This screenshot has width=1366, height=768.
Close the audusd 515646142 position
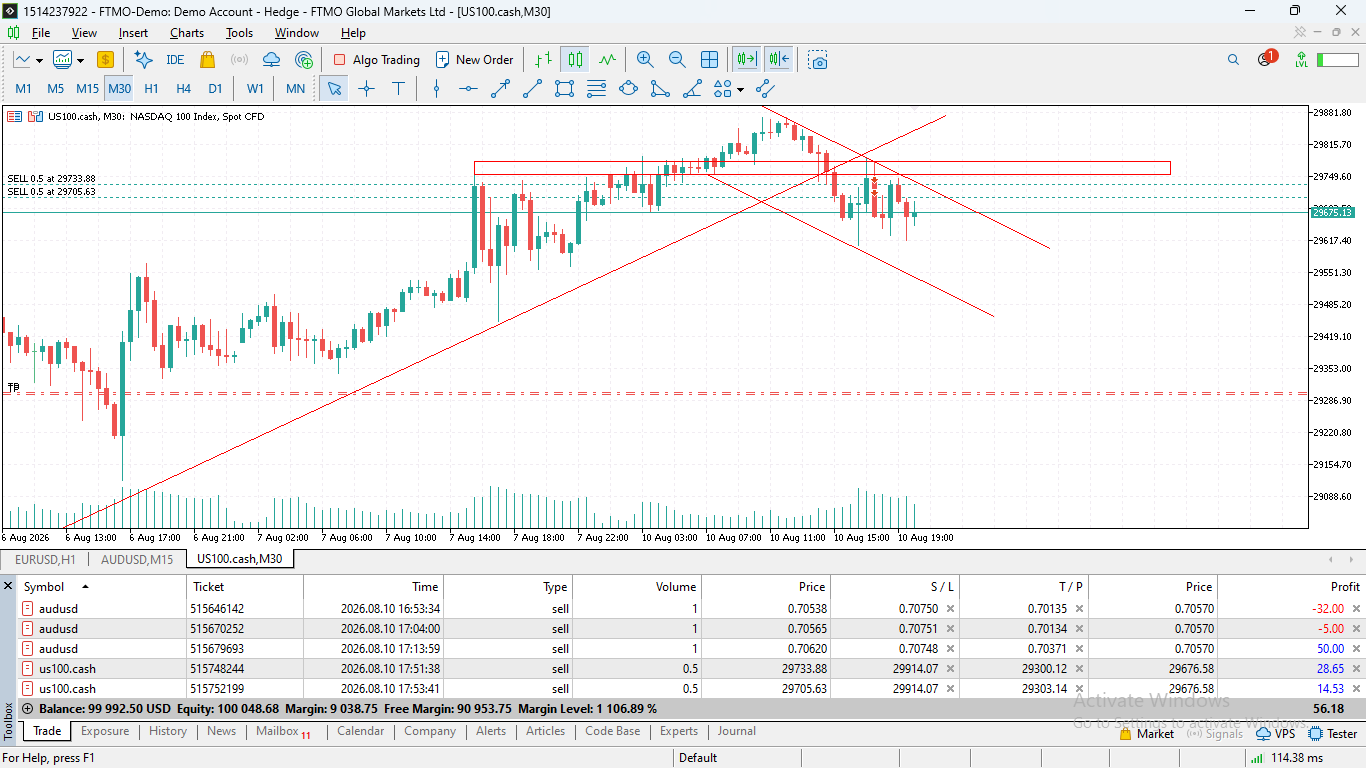(x=1356, y=608)
